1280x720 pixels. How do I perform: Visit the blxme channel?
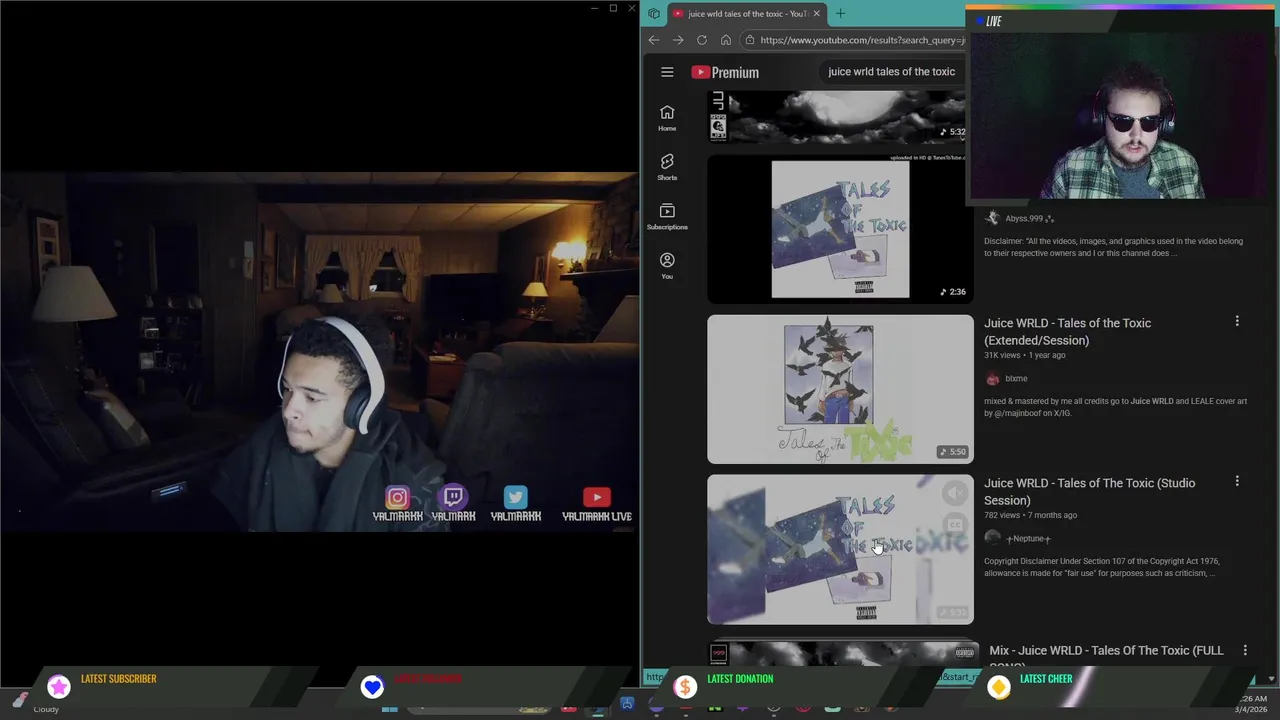[x=1016, y=379]
